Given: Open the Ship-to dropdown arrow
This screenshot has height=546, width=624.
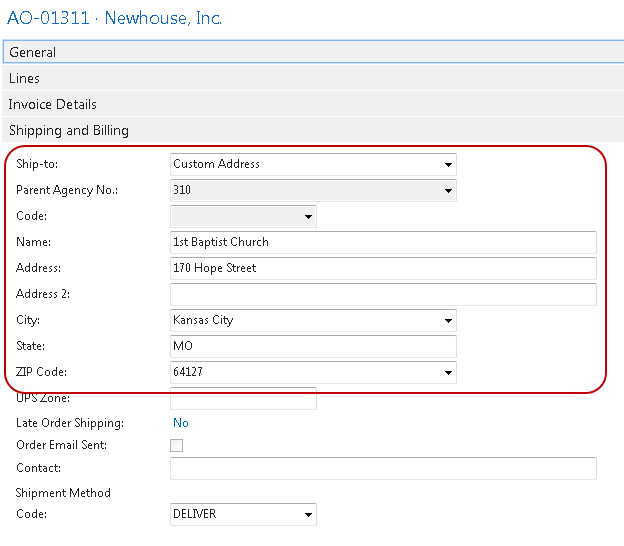Looking at the screenshot, I should (448, 165).
